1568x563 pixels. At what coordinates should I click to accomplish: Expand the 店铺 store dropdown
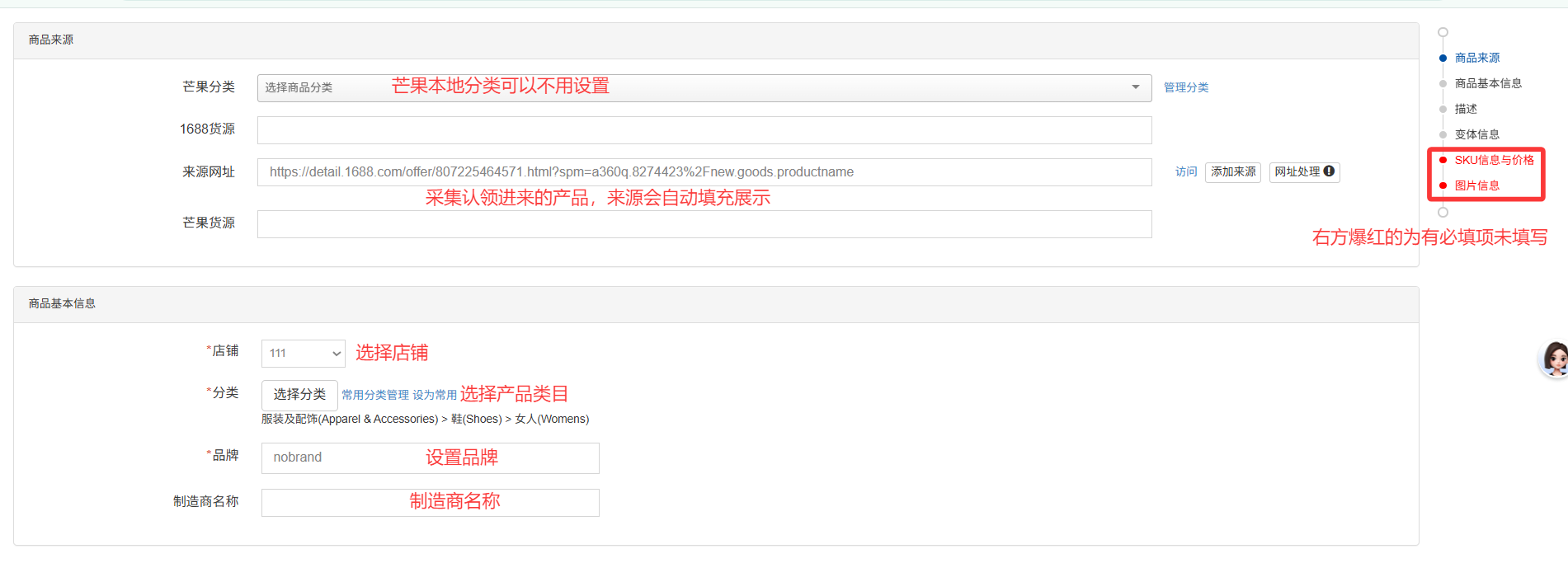pos(303,354)
